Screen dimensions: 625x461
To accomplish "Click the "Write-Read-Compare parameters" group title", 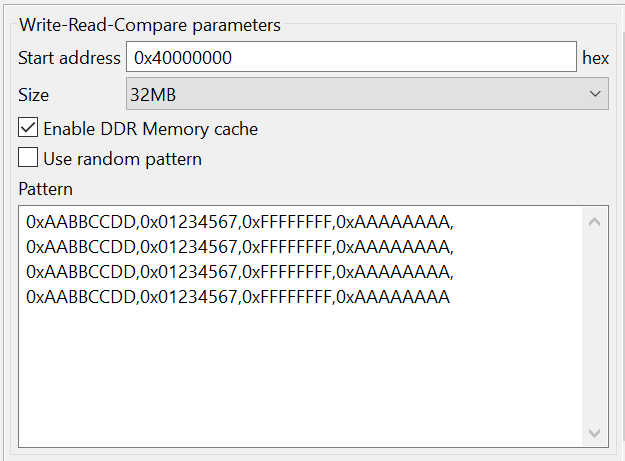I will (x=150, y=24).
